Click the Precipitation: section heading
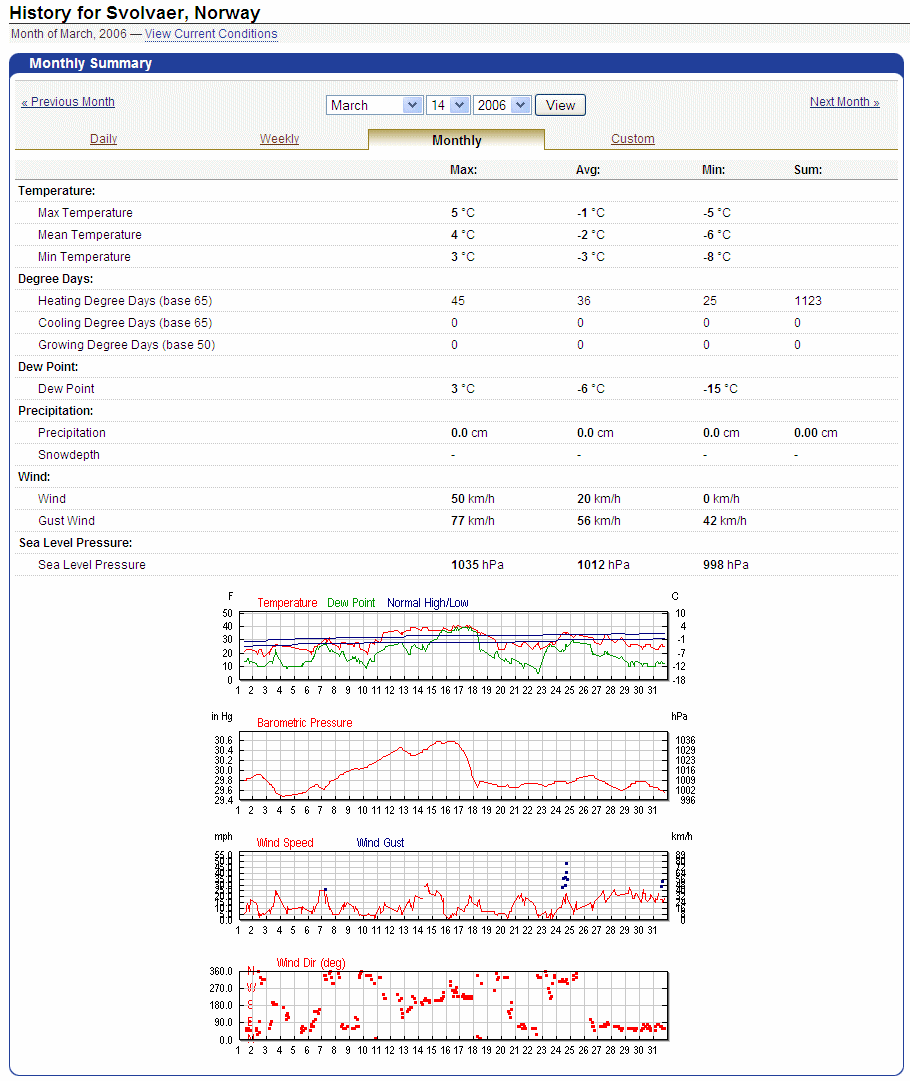 coord(55,412)
